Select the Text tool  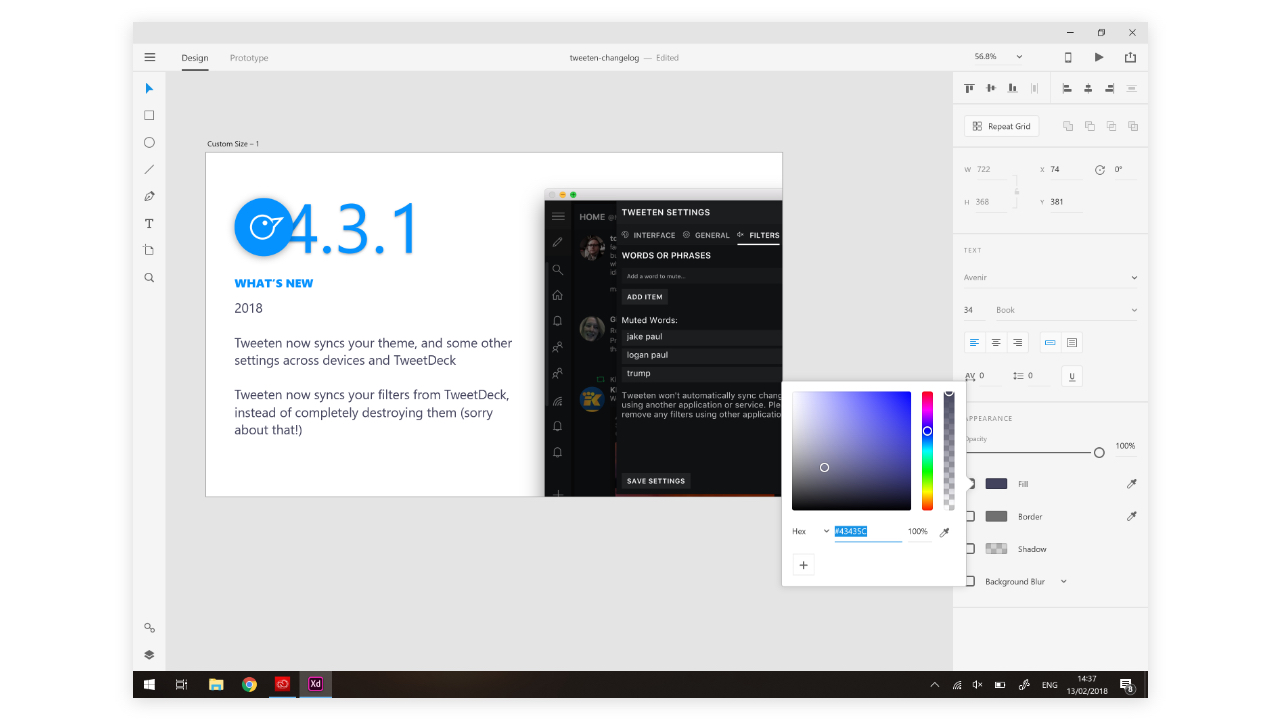pyautogui.click(x=149, y=223)
